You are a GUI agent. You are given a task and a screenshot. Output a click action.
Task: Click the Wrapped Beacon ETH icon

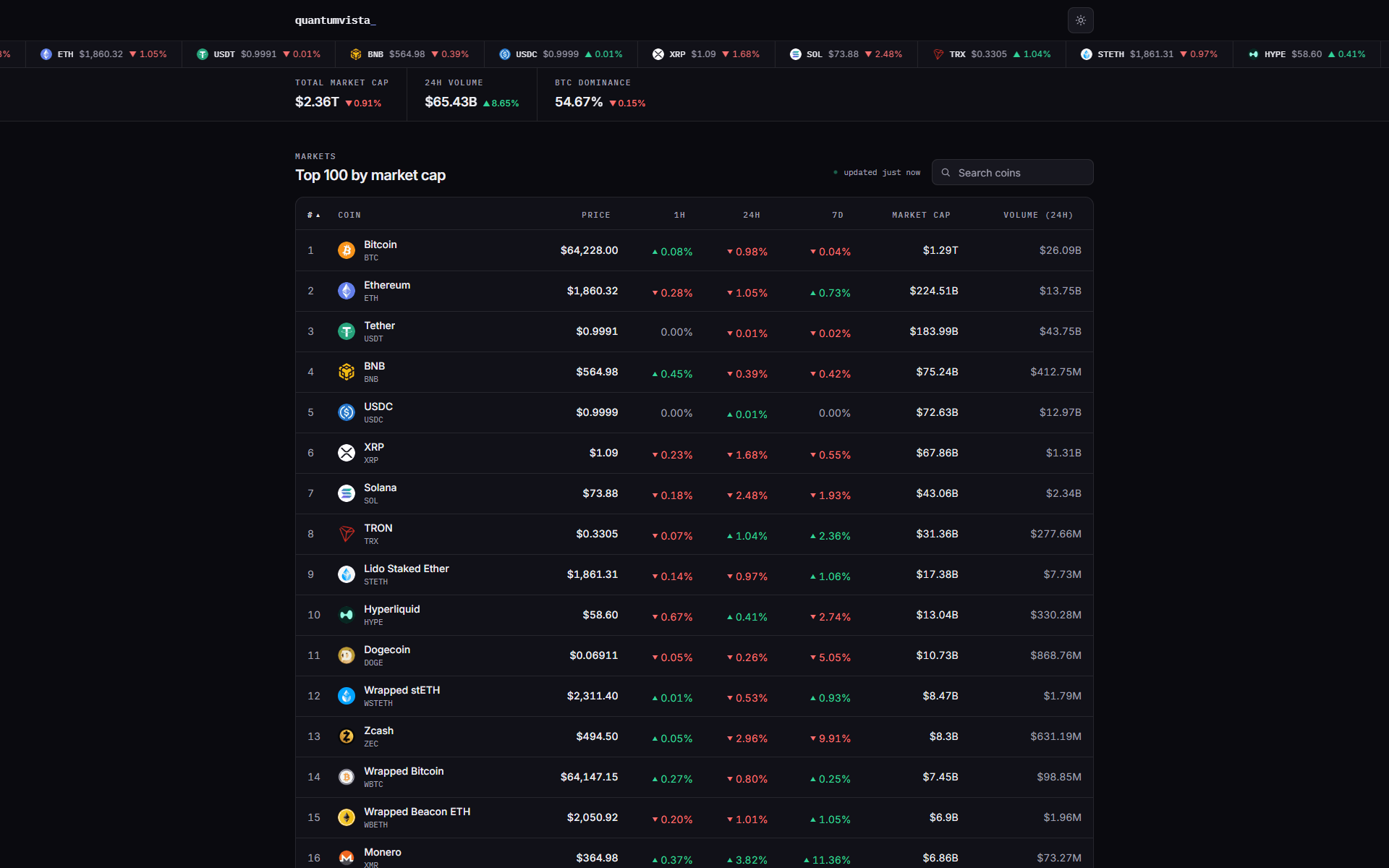[347, 817]
